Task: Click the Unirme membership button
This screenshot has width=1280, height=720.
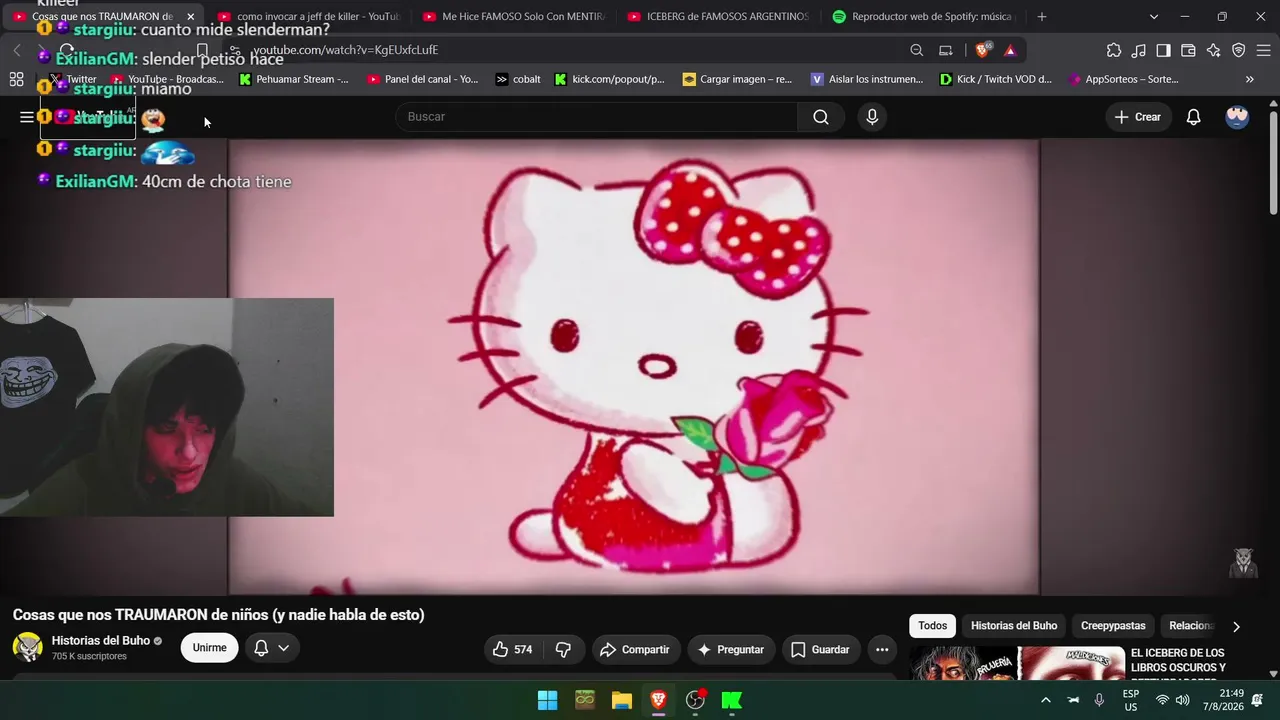Action: pos(209,648)
